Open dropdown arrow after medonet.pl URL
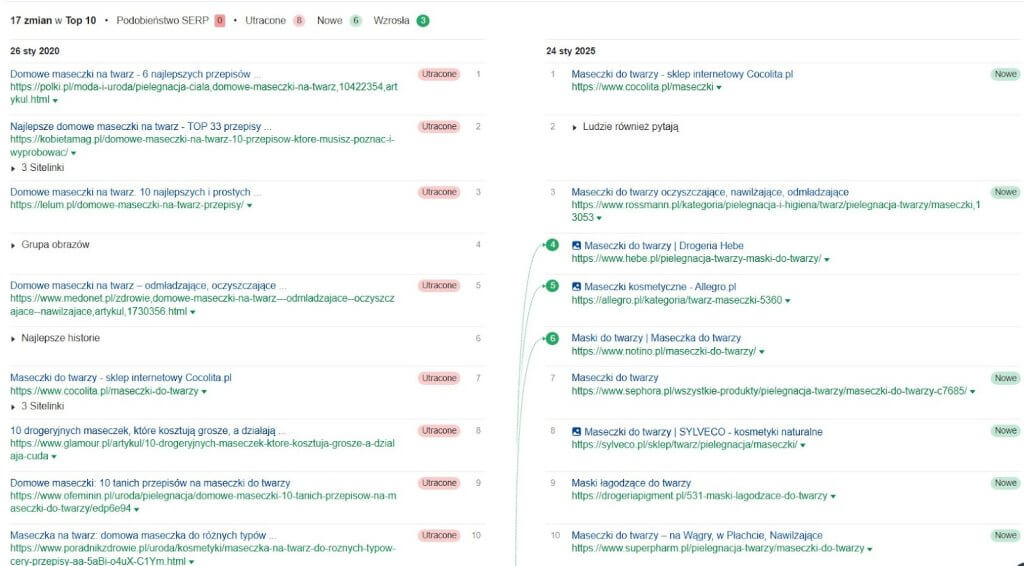 [x=192, y=313]
